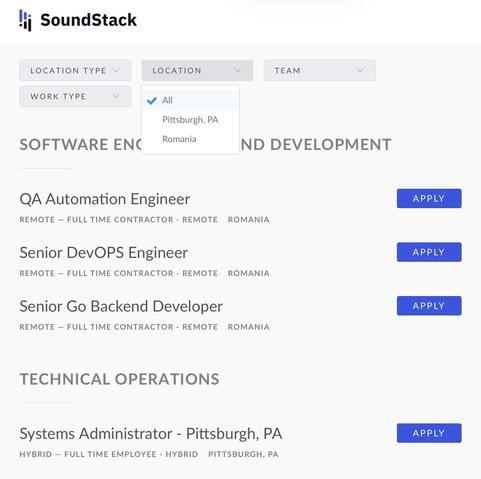The height and width of the screenshot is (479, 481).
Task: Open the QA Automation Engineer job title
Action: 105,199
